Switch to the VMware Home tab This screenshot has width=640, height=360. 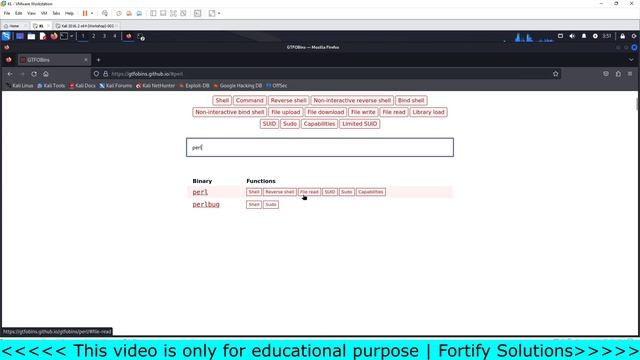[14, 26]
